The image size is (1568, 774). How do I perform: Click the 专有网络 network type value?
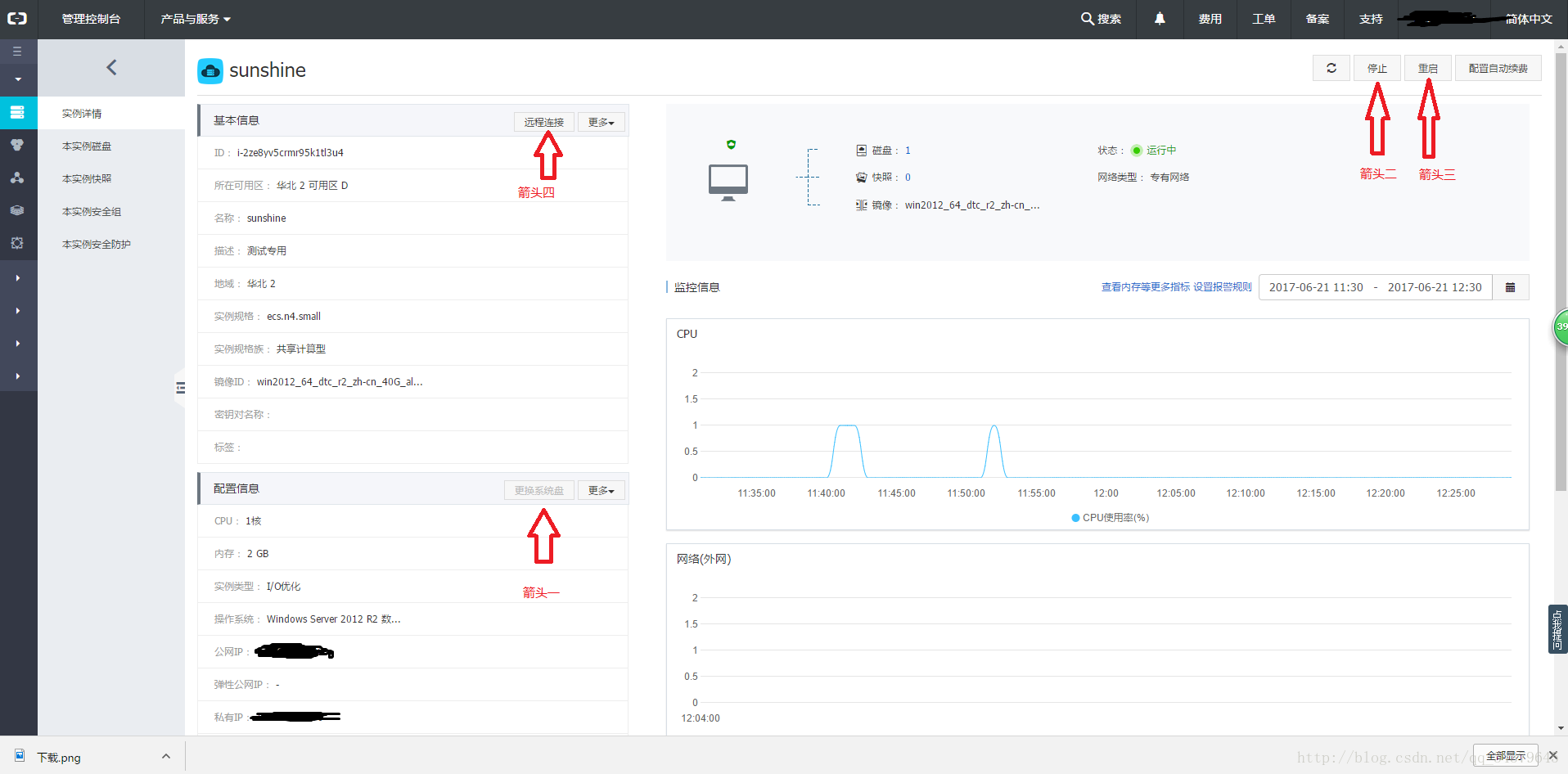coord(1169,178)
